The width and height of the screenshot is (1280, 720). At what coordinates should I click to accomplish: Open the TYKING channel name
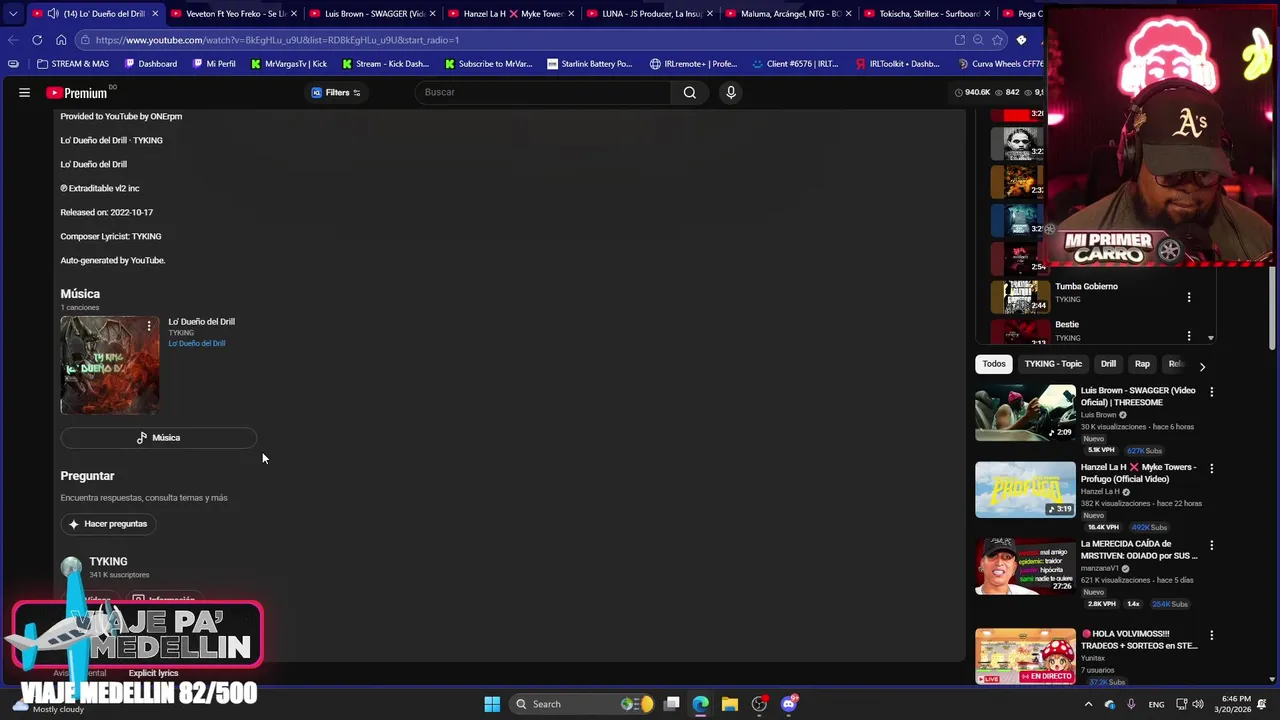tap(108, 562)
